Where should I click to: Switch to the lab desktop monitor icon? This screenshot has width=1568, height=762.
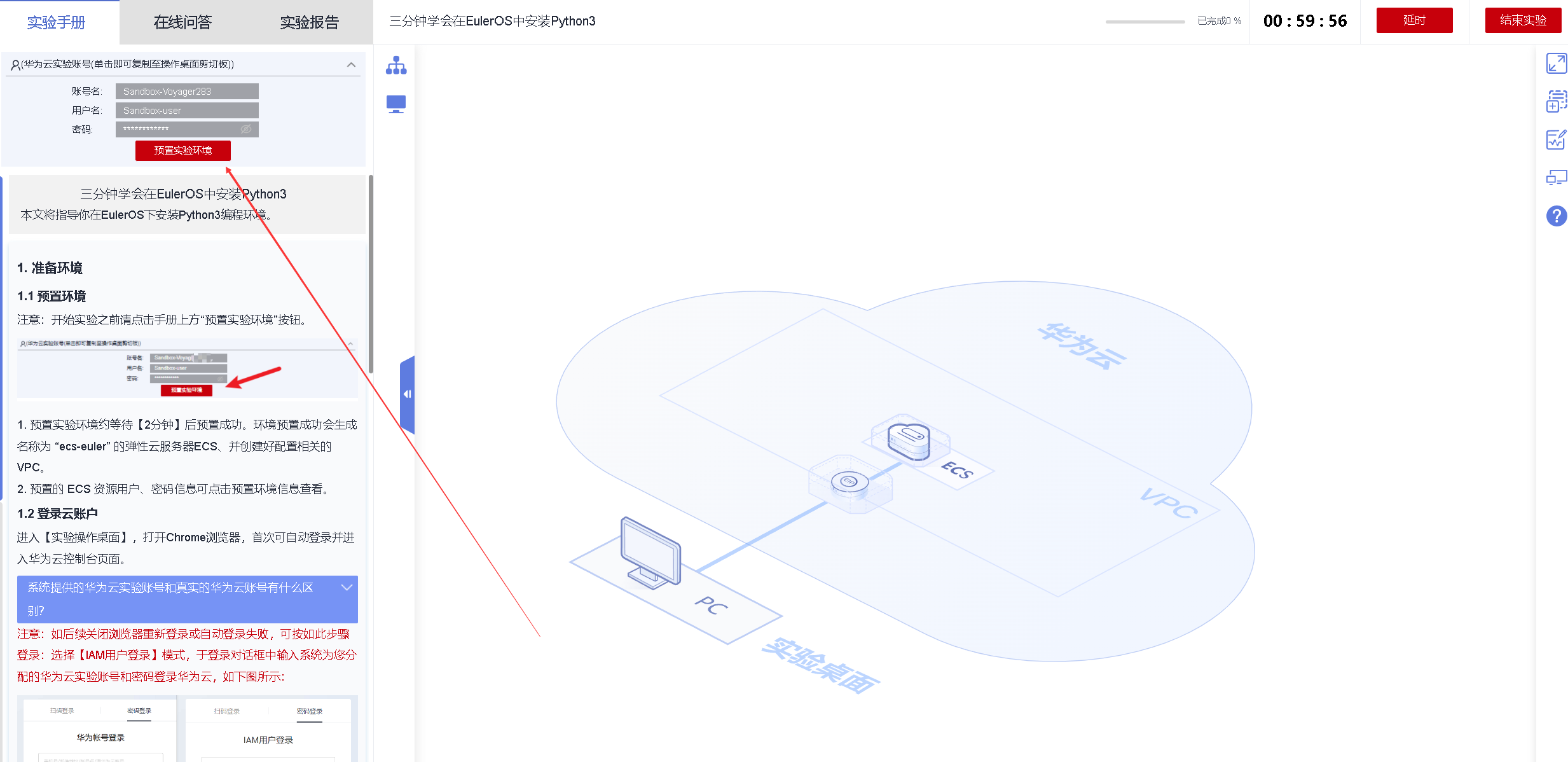point(395,104)
